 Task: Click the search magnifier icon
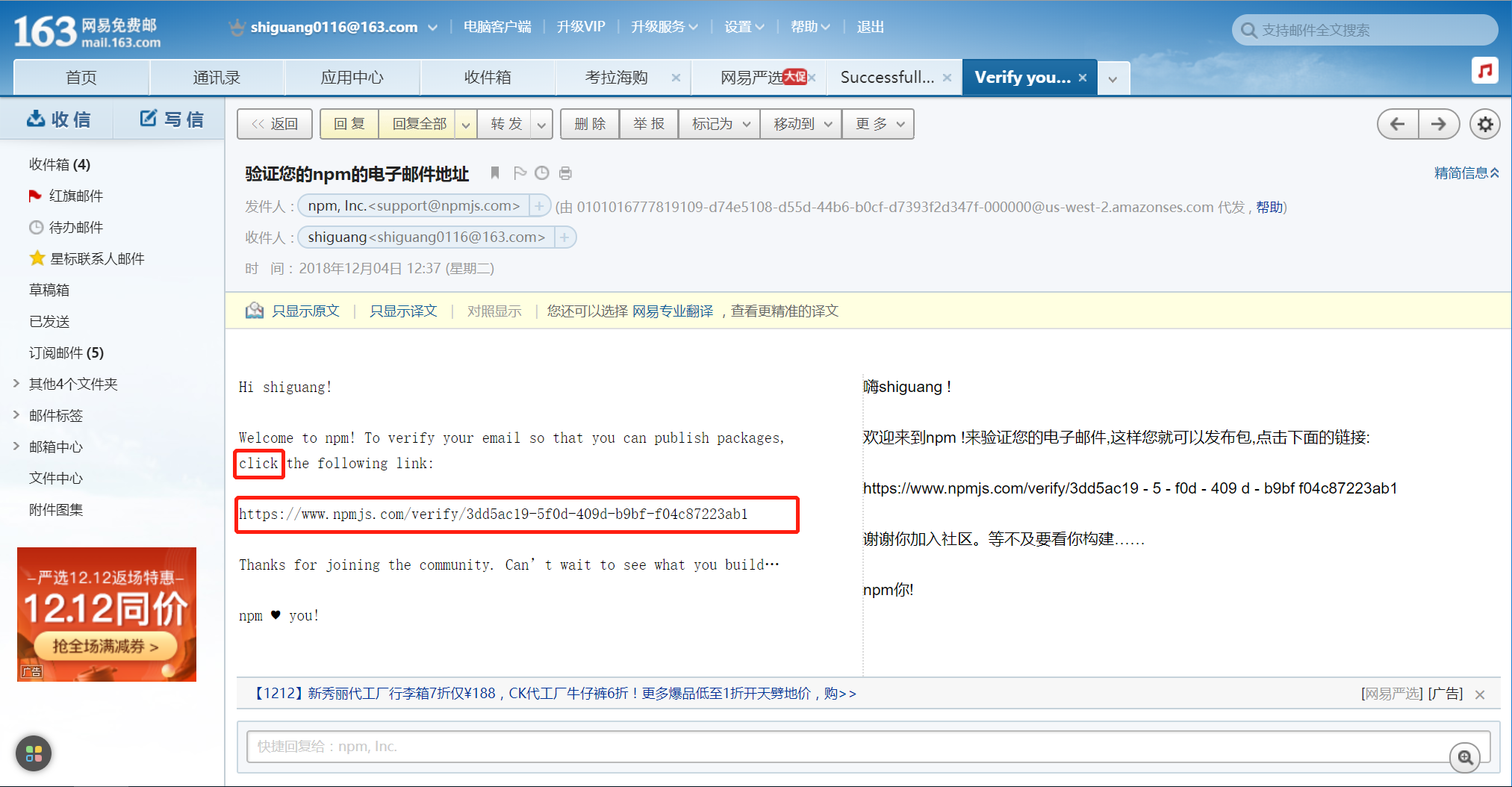point(1248,31)
